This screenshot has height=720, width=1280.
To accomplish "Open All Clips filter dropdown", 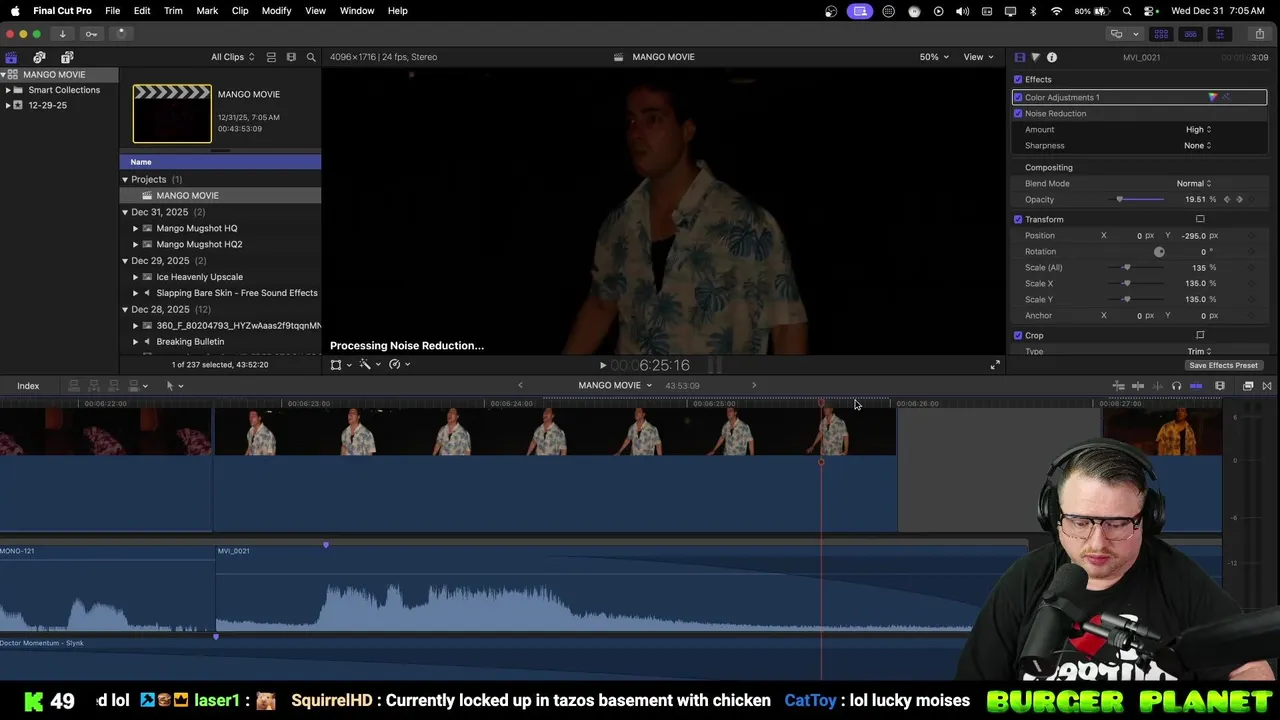I will 233,57.
